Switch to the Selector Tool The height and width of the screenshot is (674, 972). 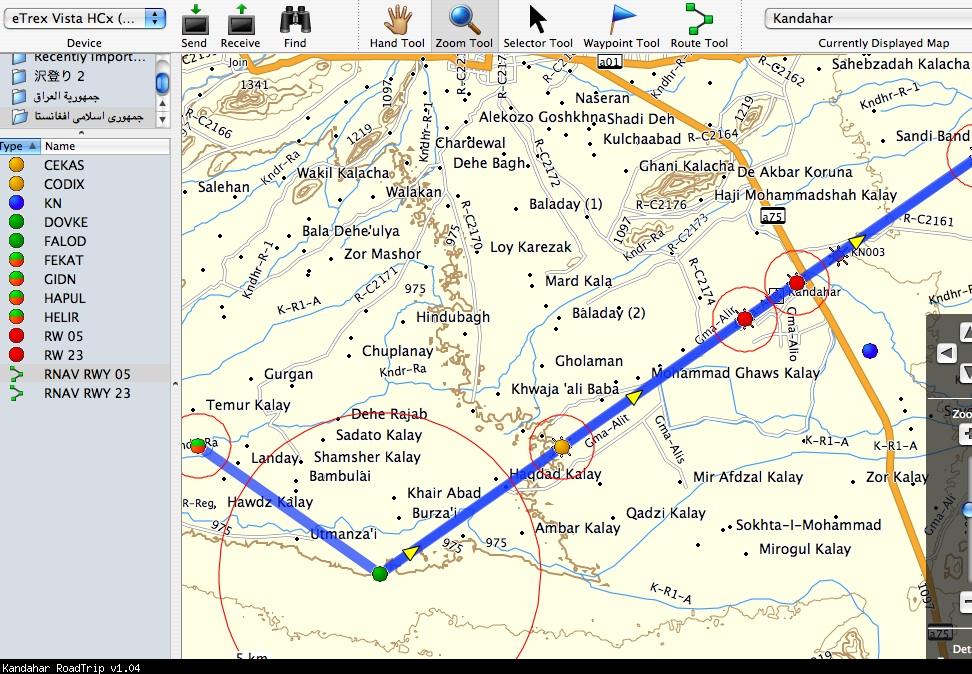point(537,22)
